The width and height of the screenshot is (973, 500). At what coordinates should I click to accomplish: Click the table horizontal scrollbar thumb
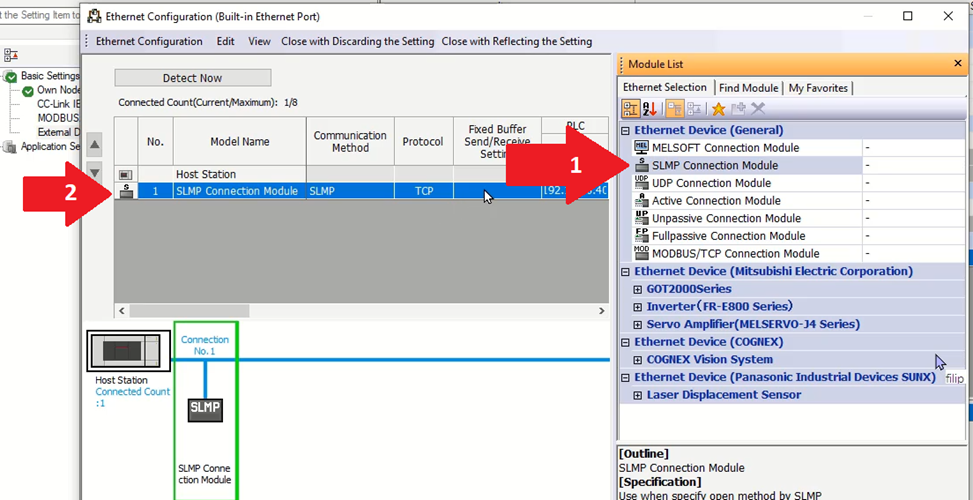[189, 311]
